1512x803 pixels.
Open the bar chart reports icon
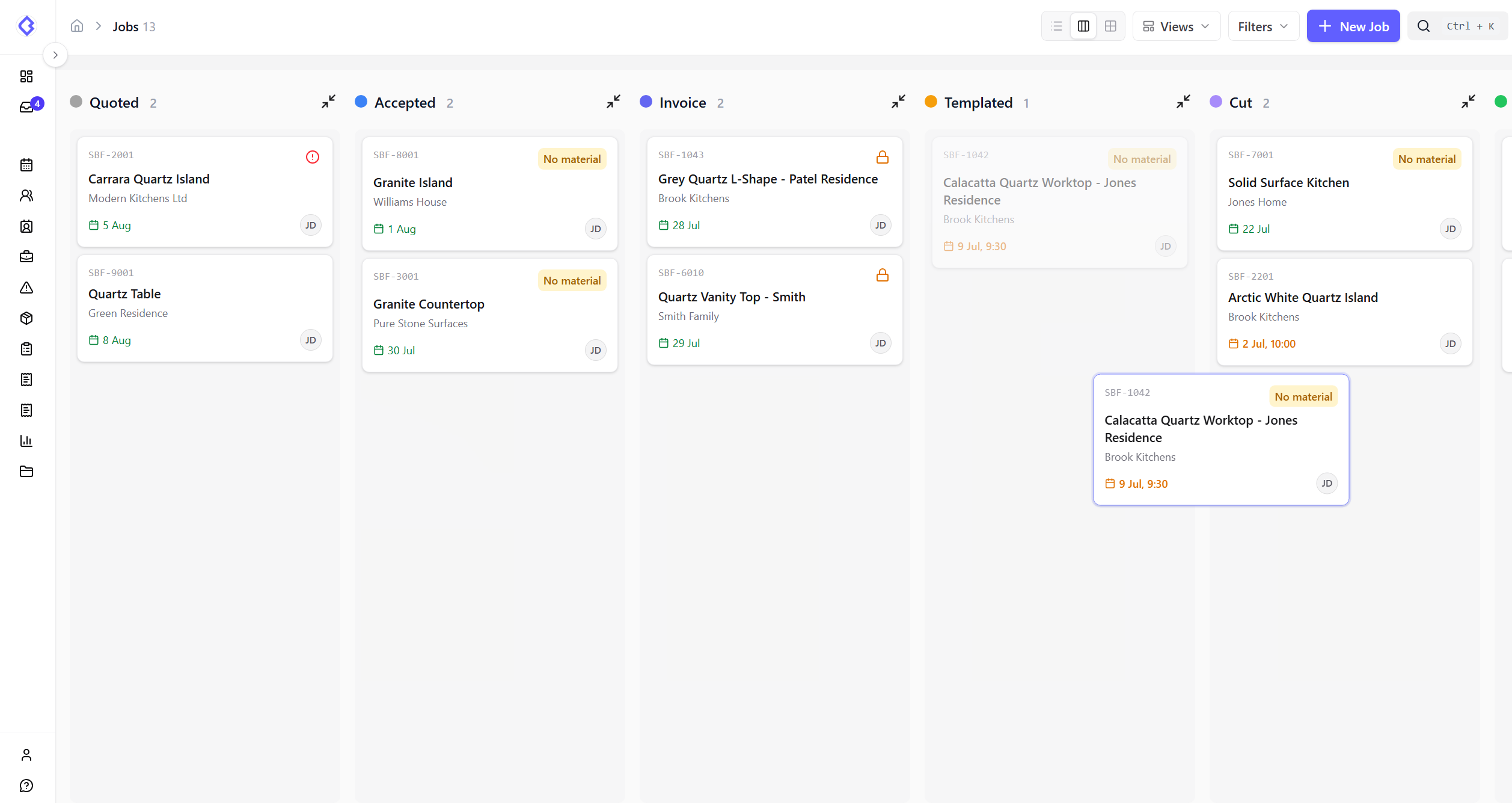[26, 441]
